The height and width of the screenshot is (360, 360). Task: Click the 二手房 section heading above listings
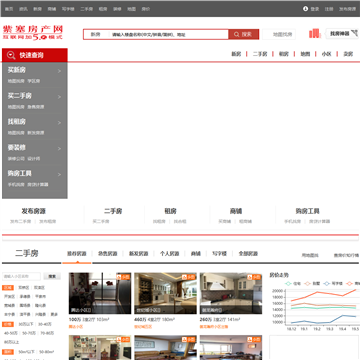pos(27,253)
